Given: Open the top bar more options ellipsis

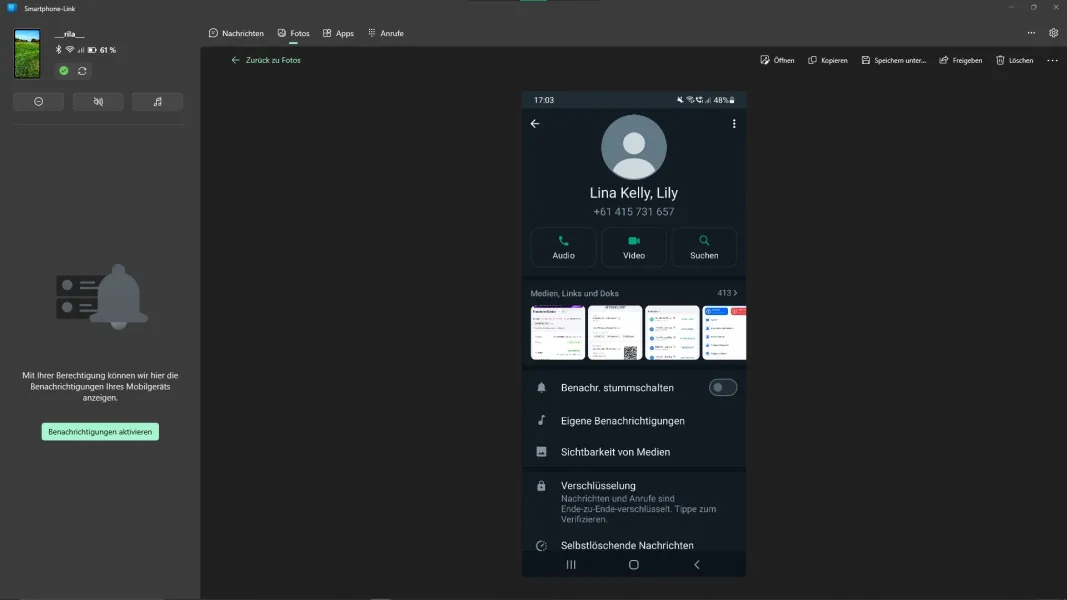Looking at the screenshot, I should tap(1031, 33).
